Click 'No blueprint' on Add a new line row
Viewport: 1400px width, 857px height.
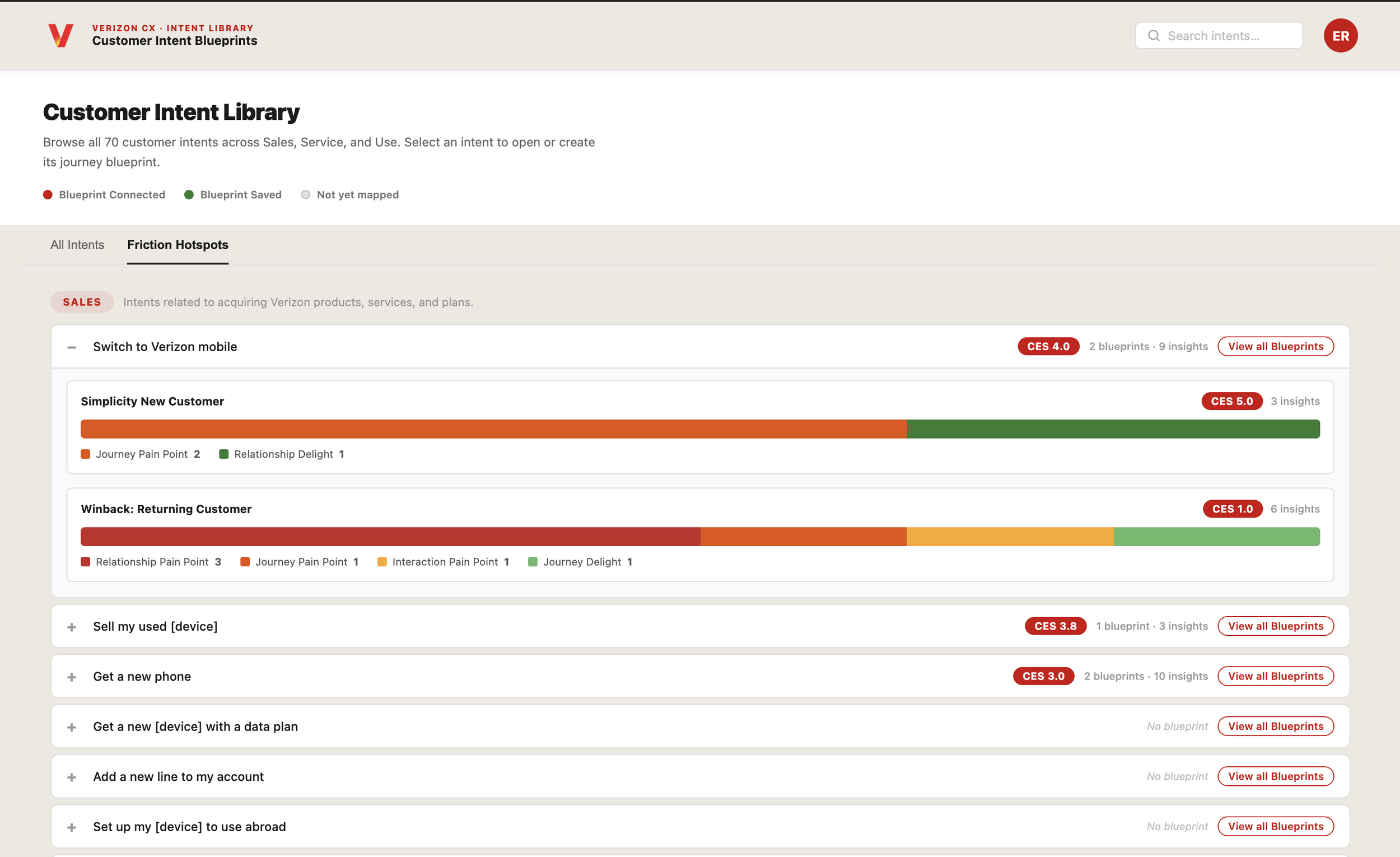[x=1177, y=776]
